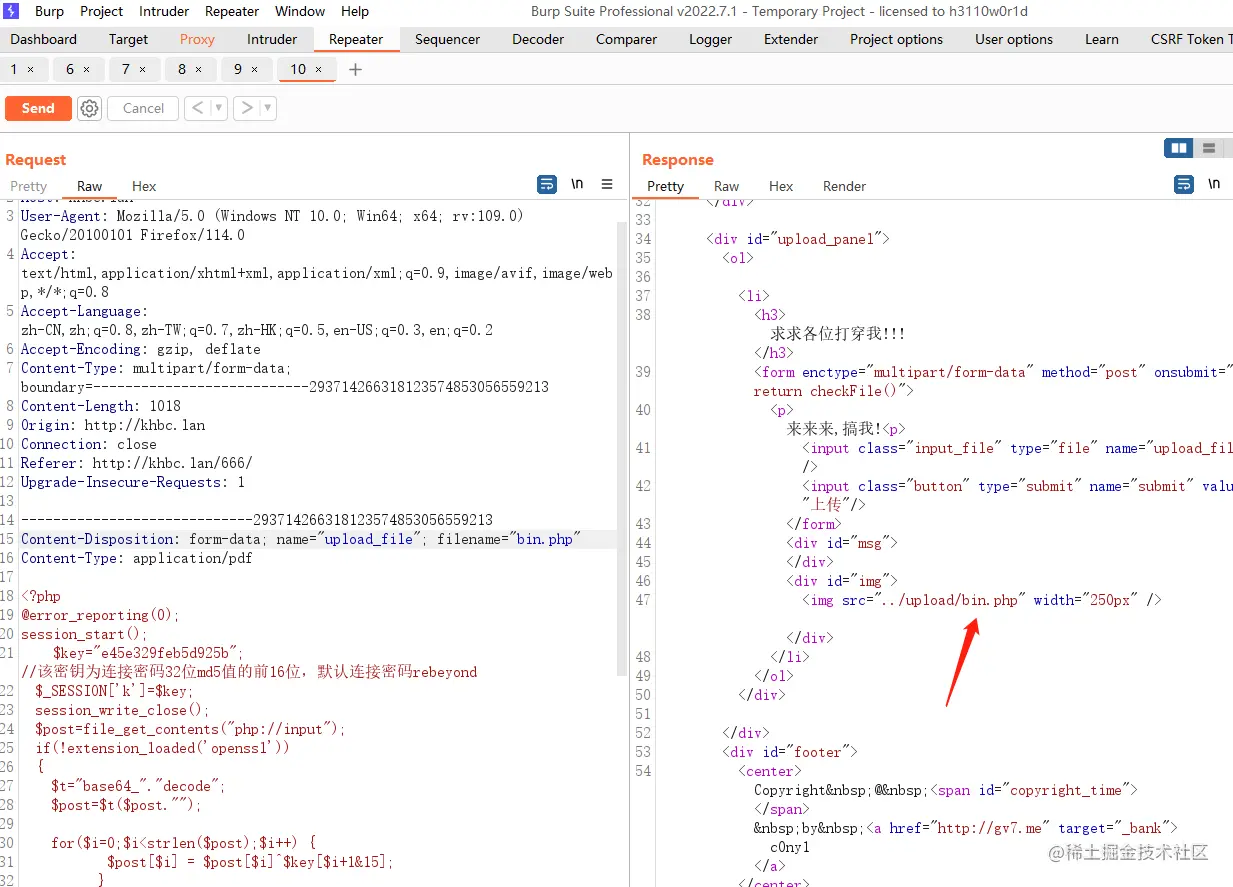The width and height of the screenshot is (1233, 887).
Task: Show Response in Raw view
Action: [727, 186]
